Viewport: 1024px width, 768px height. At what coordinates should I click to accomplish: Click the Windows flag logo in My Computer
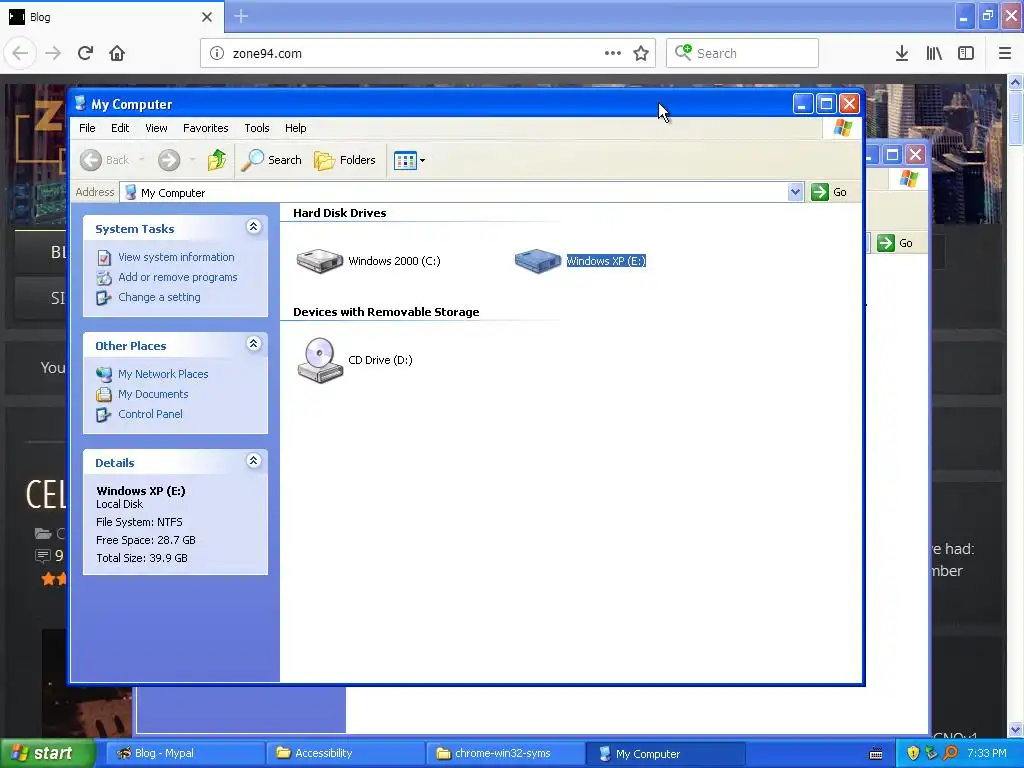point(842,128)
